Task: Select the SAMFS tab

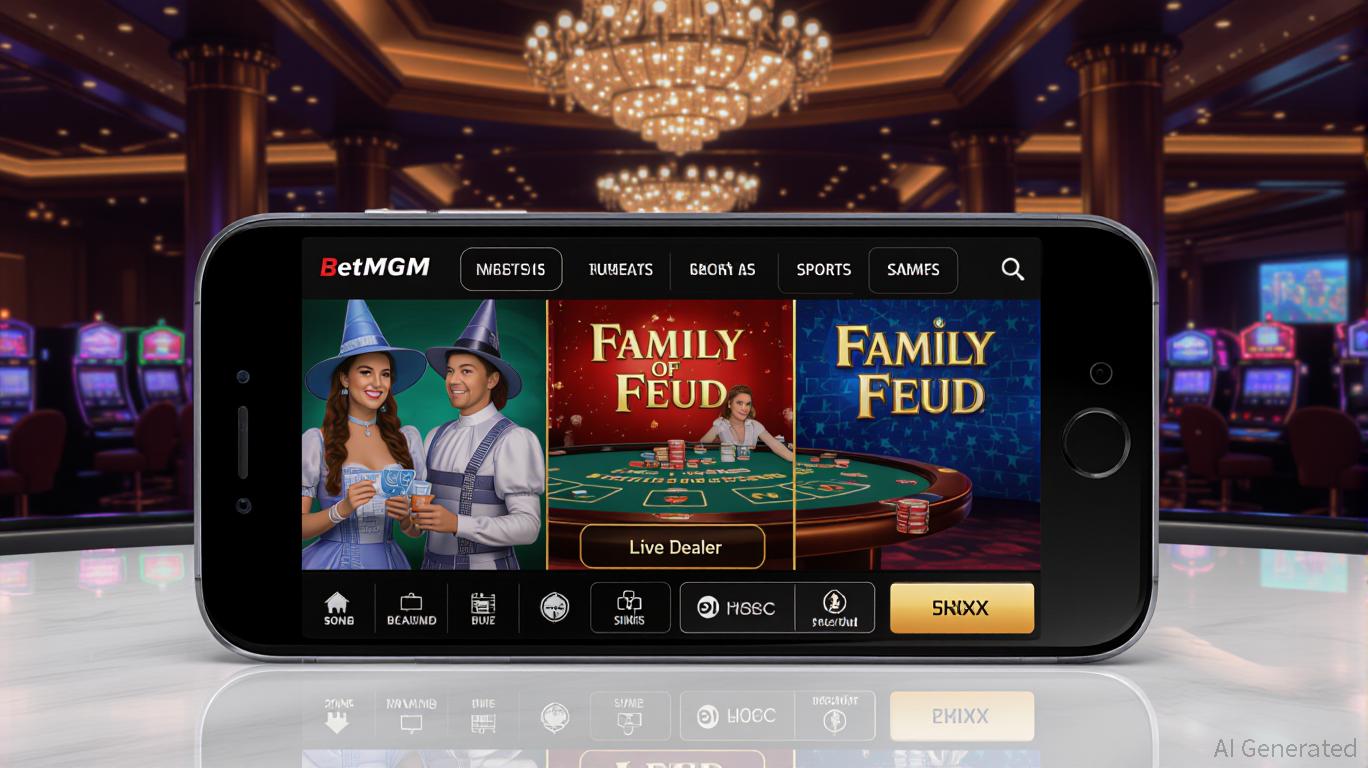Action: [913, 270]
